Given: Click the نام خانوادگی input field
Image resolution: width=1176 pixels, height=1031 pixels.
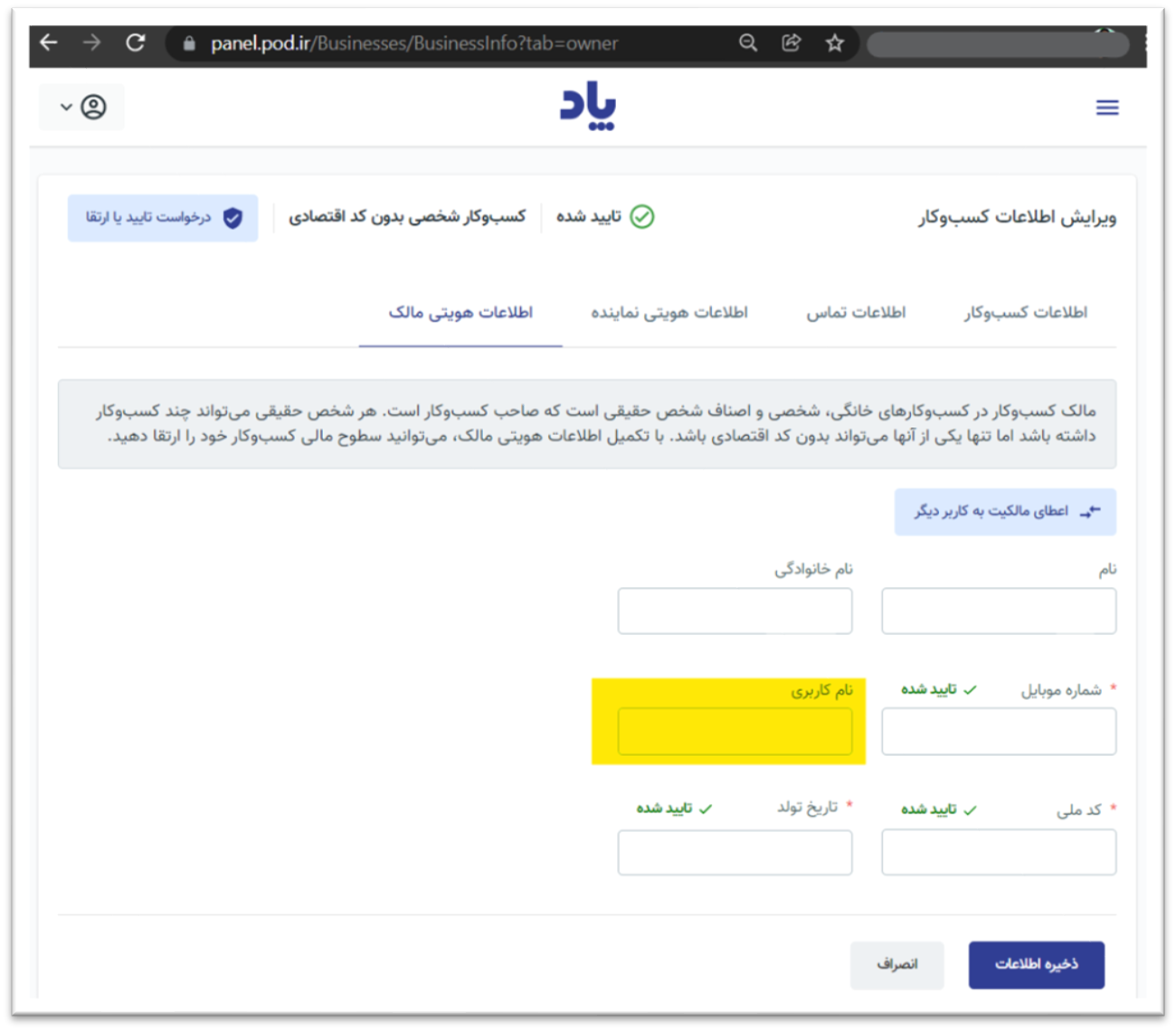Looking at the screenshot, I should [x=735, y=611].
